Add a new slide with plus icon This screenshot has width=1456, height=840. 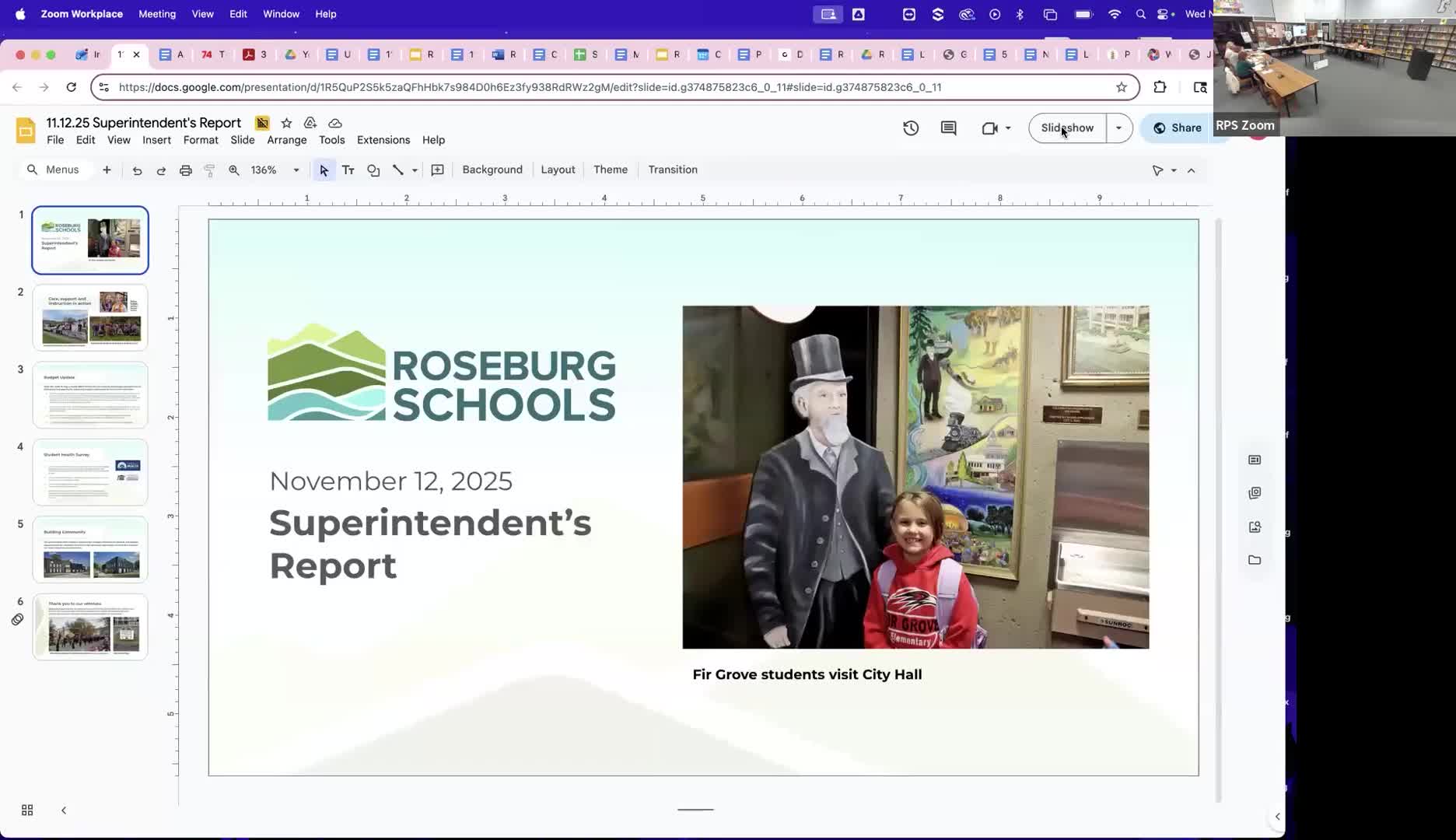coord(107,170)
